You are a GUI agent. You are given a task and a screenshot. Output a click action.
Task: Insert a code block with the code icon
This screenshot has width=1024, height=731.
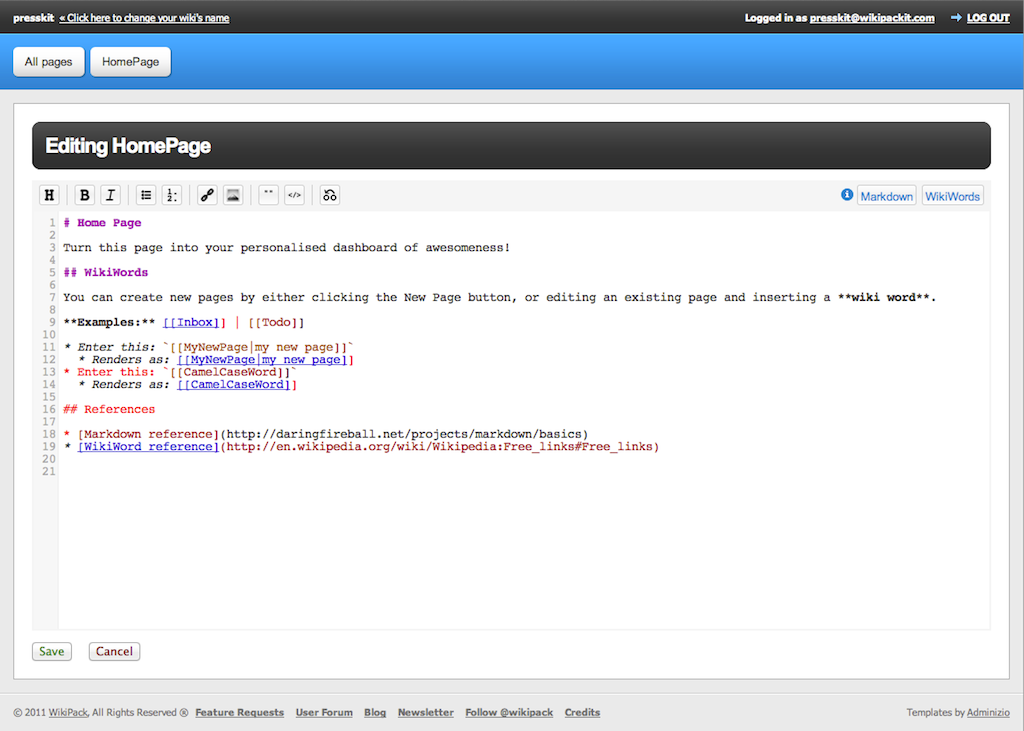[x=294, y=195]
